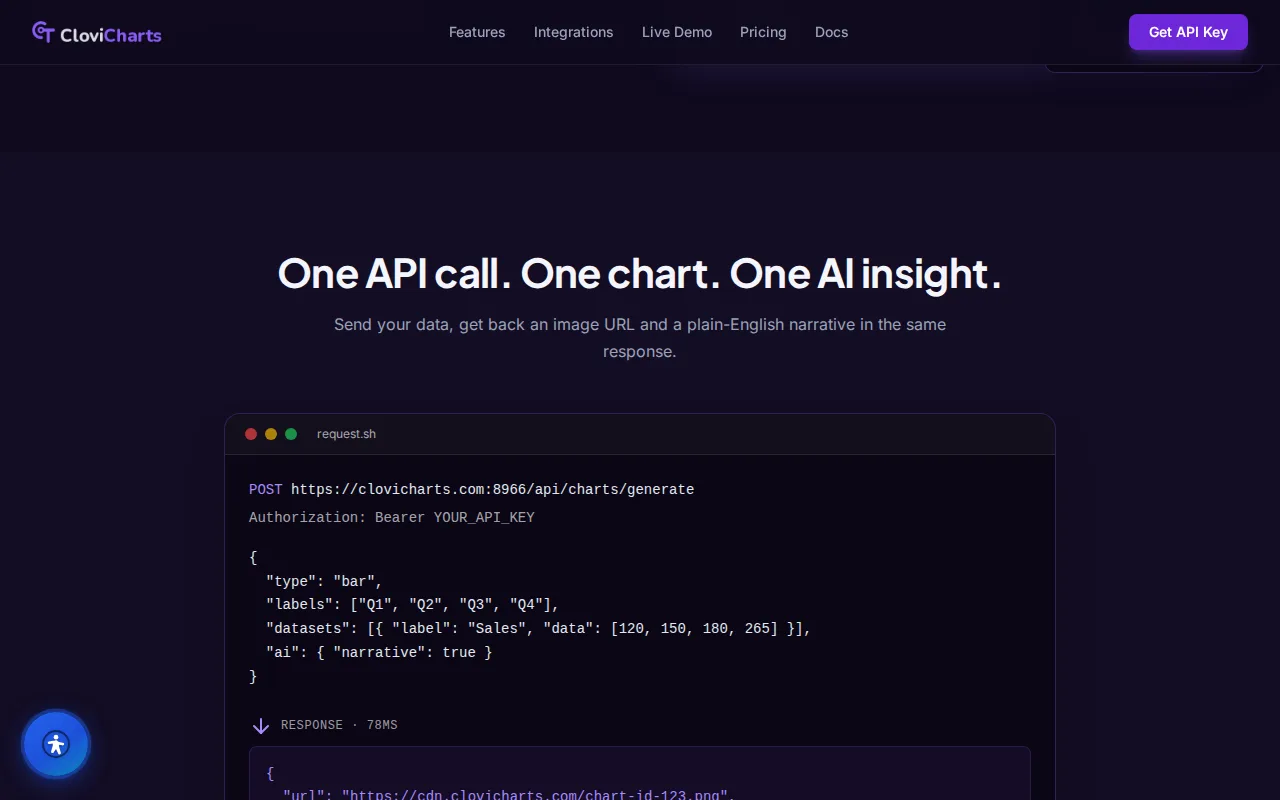Open the accessibility options widget
Viewport: 1280px width, 800px height.
point(56,744)
